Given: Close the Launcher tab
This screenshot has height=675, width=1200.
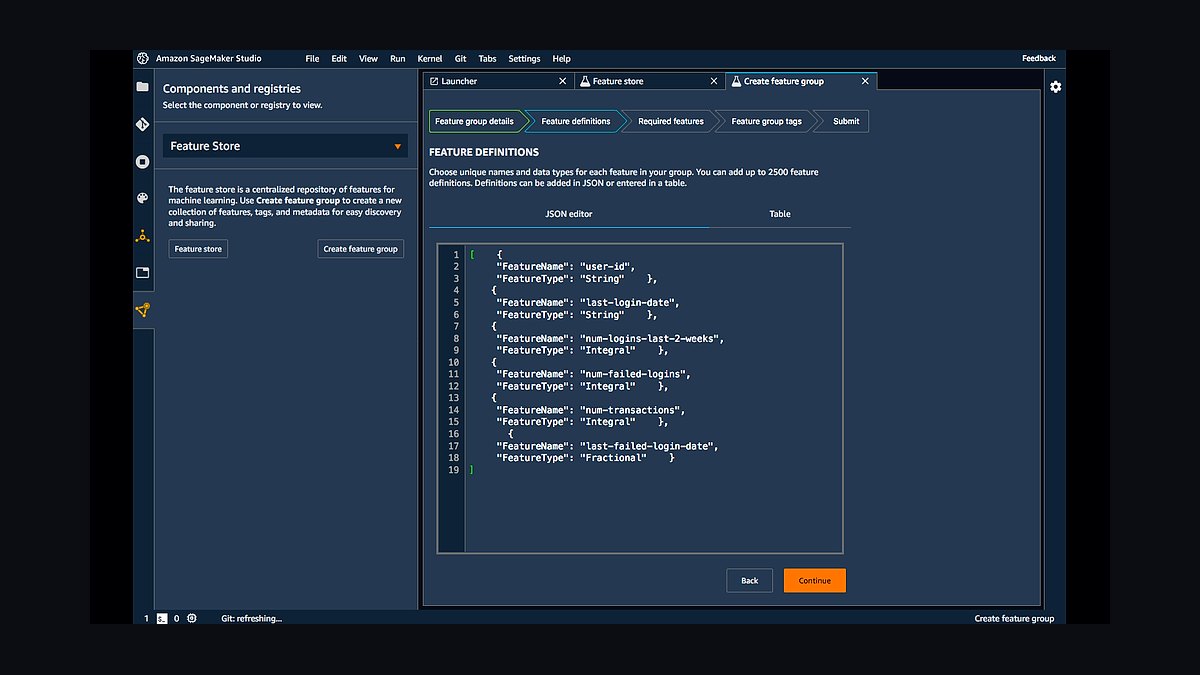Looking at the screenshot, I should (562, 81).
